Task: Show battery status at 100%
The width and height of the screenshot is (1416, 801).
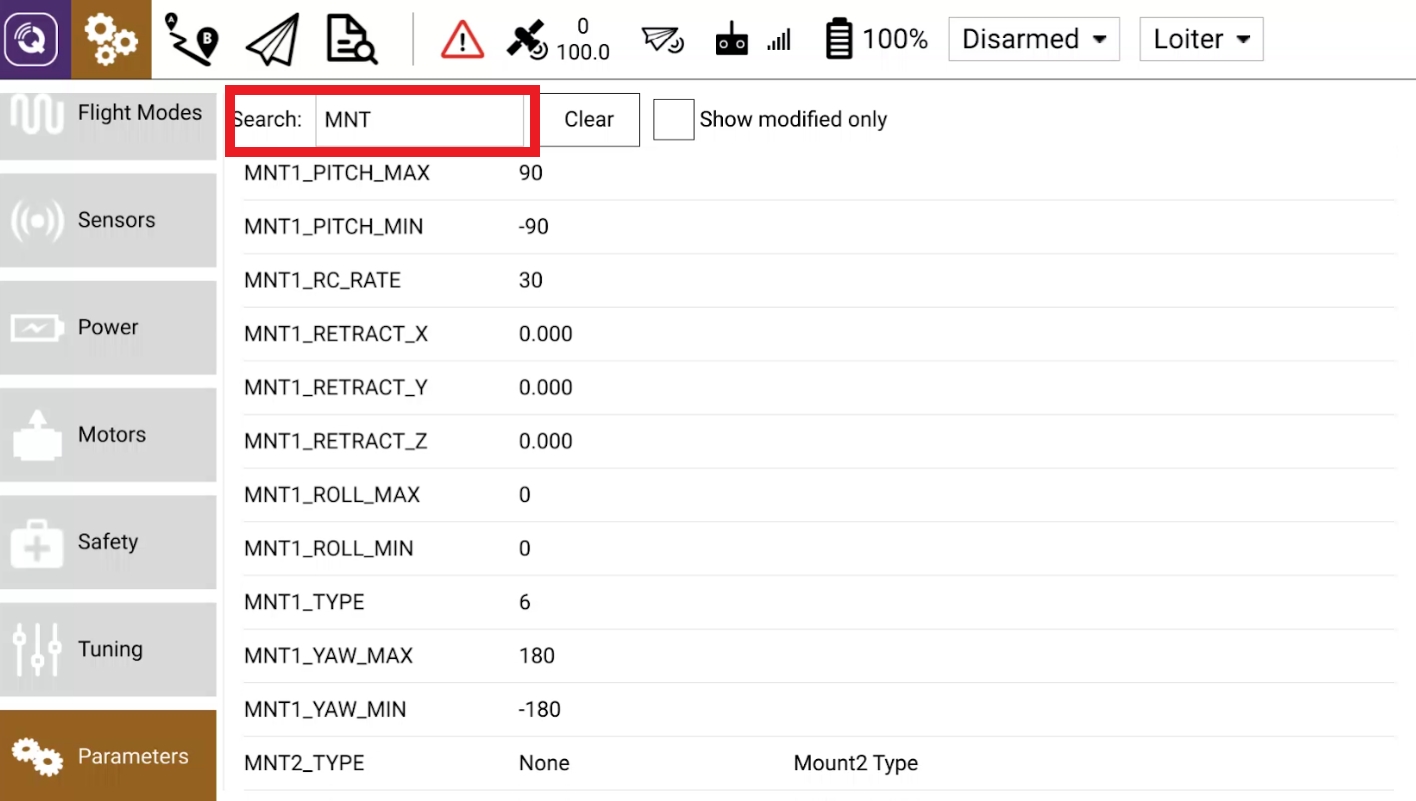Action: click(876, 40)
